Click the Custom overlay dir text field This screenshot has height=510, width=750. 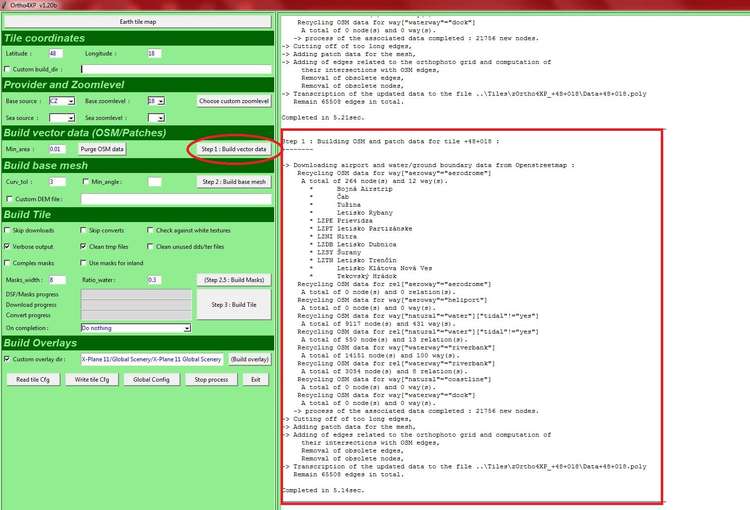click(x=152, y=359)
